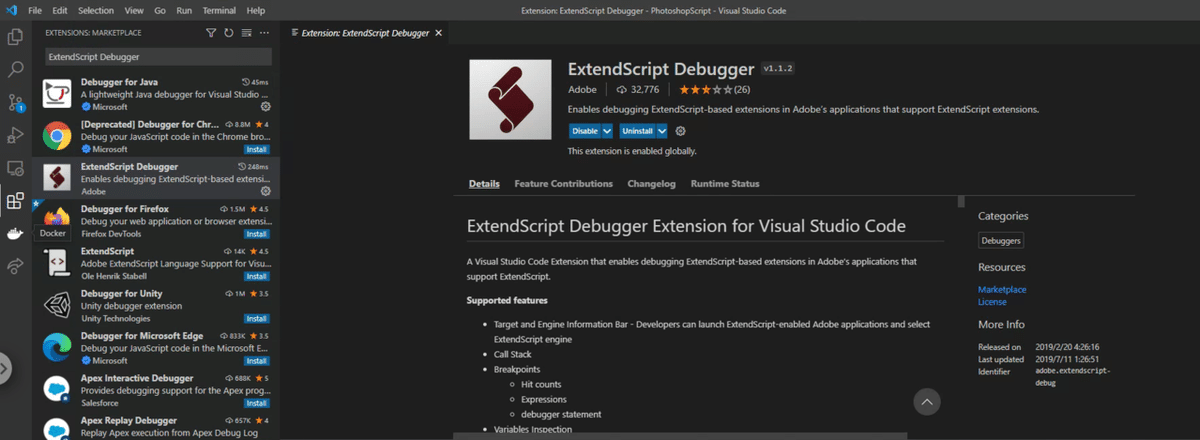The height and width of the screenshot is (440, 1200).
Task: Select Apex Replay Debugger list entry
Action: click(156, 428)
